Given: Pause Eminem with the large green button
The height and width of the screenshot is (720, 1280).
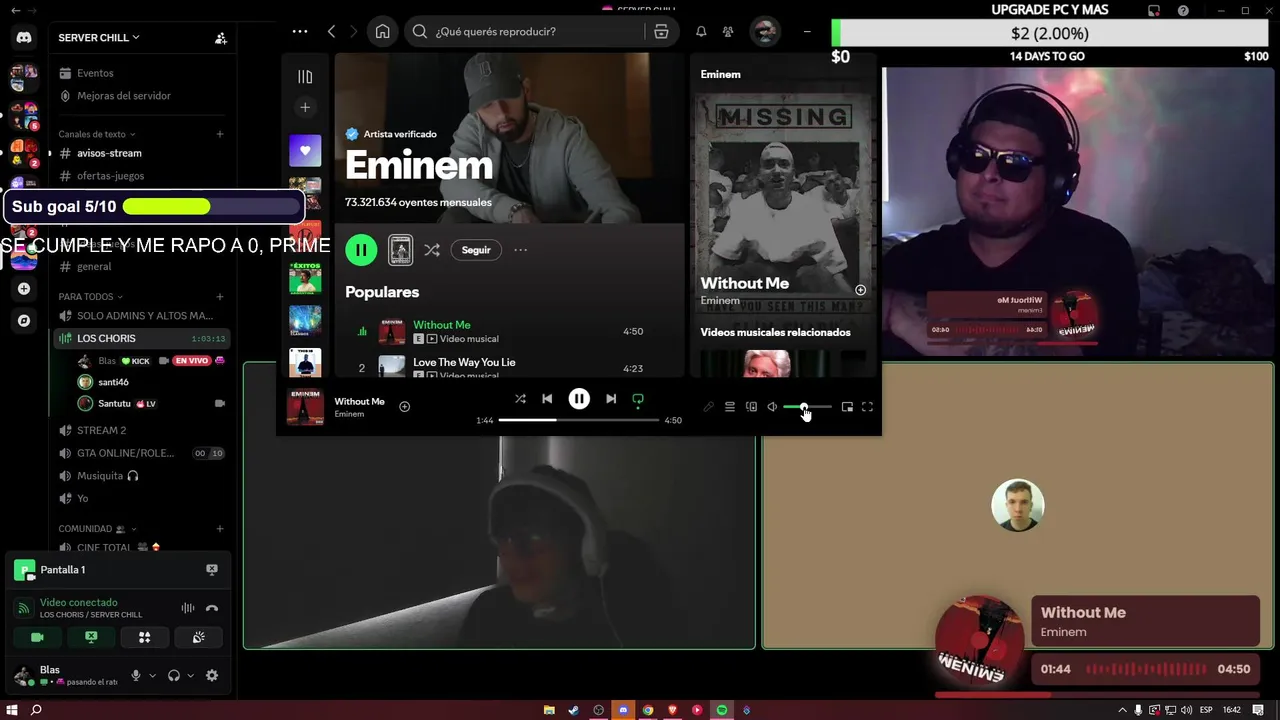Looking at the screenshot, I should pyautogui.click(x=361, y=250).
